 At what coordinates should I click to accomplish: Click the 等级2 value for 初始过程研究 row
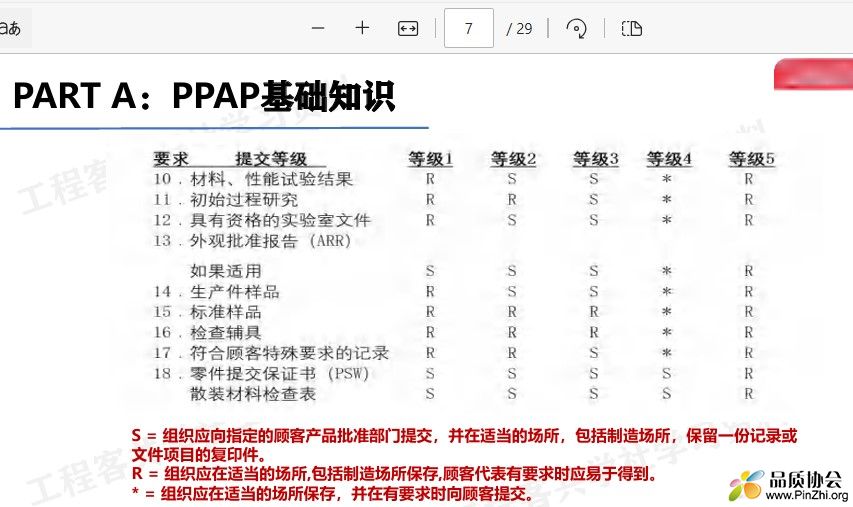(512, 200)
